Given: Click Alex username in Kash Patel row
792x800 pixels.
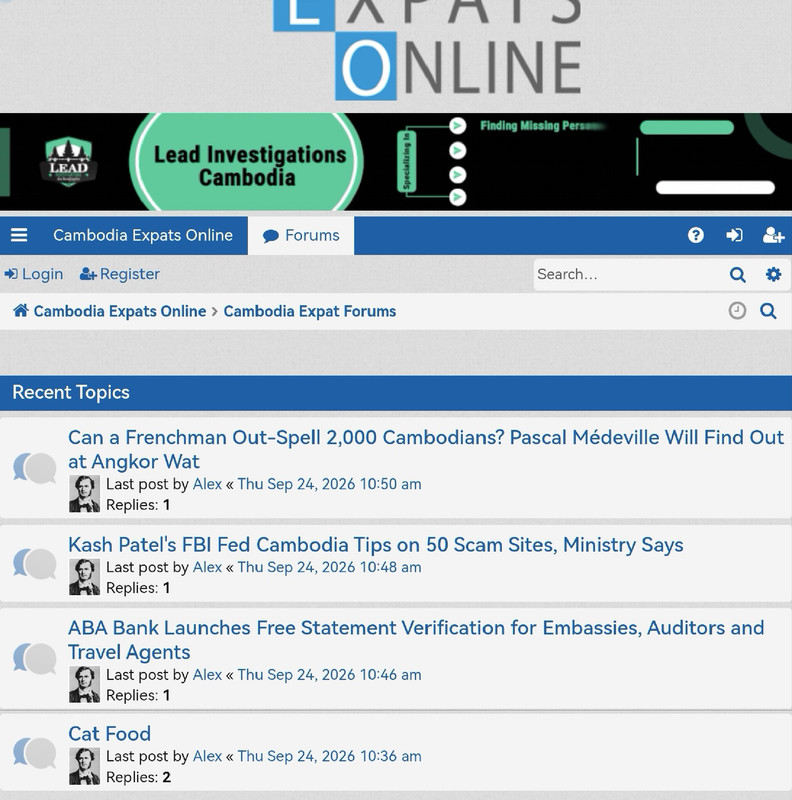Looking at the screenshot, I should (207, 567).
